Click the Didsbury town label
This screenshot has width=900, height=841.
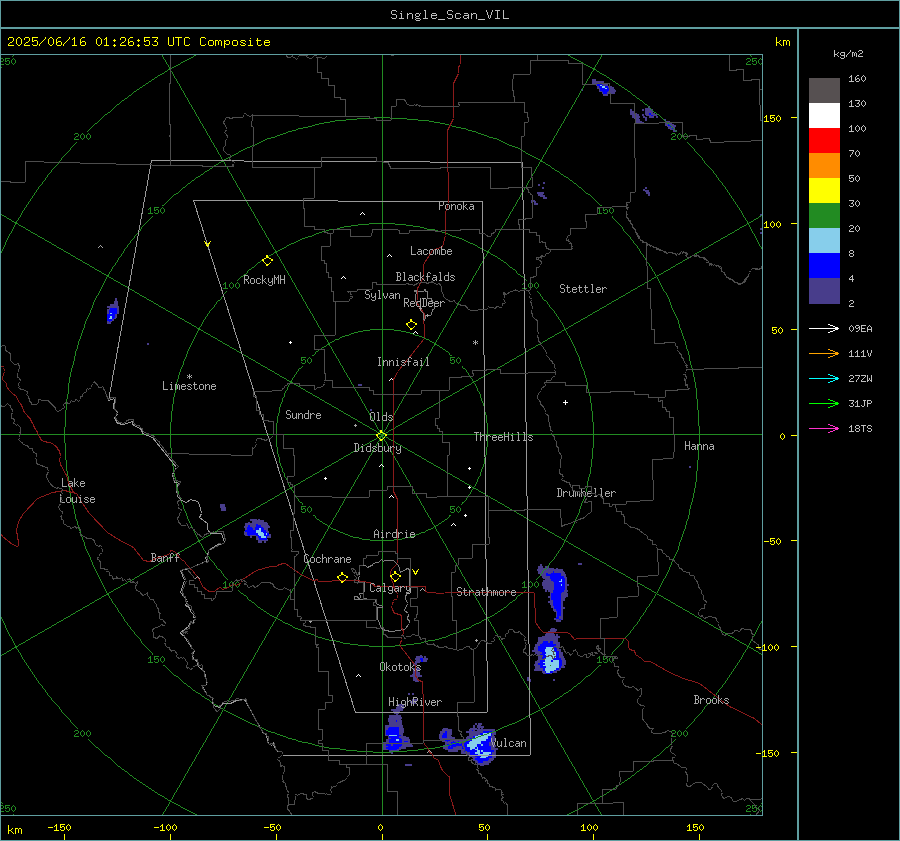pyautogui.click(x=377, y=448)
